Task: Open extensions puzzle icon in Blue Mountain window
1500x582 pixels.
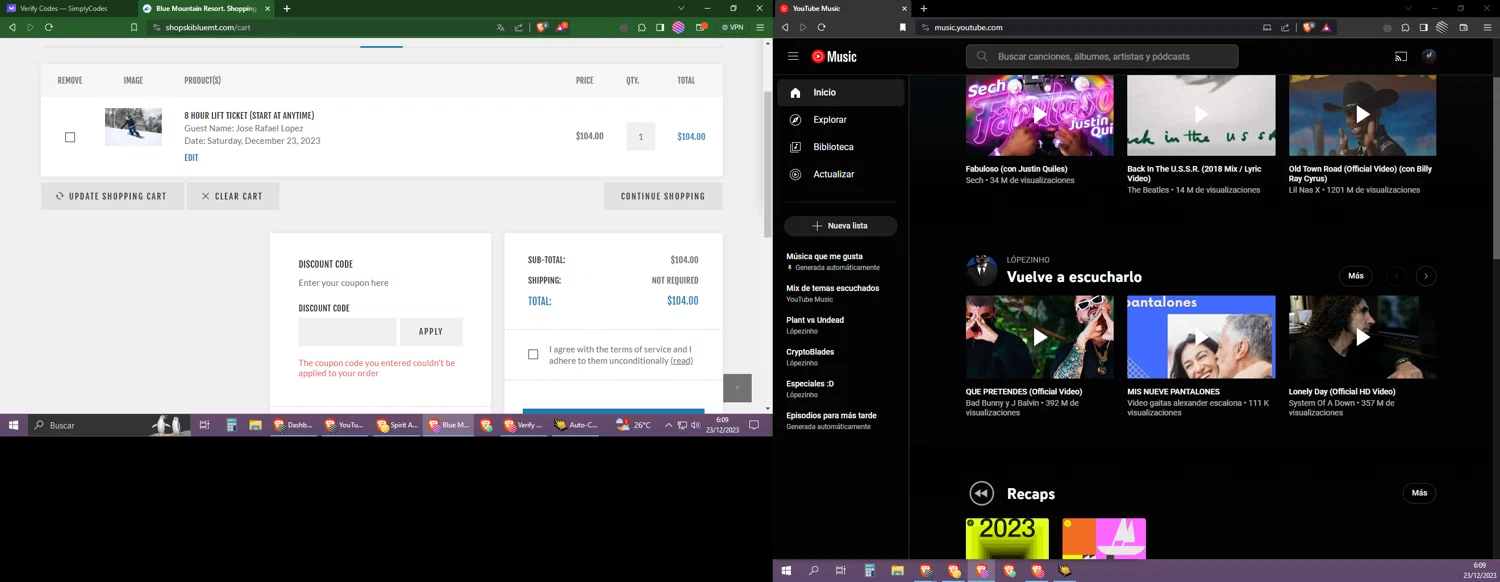Action: point(642,27)
